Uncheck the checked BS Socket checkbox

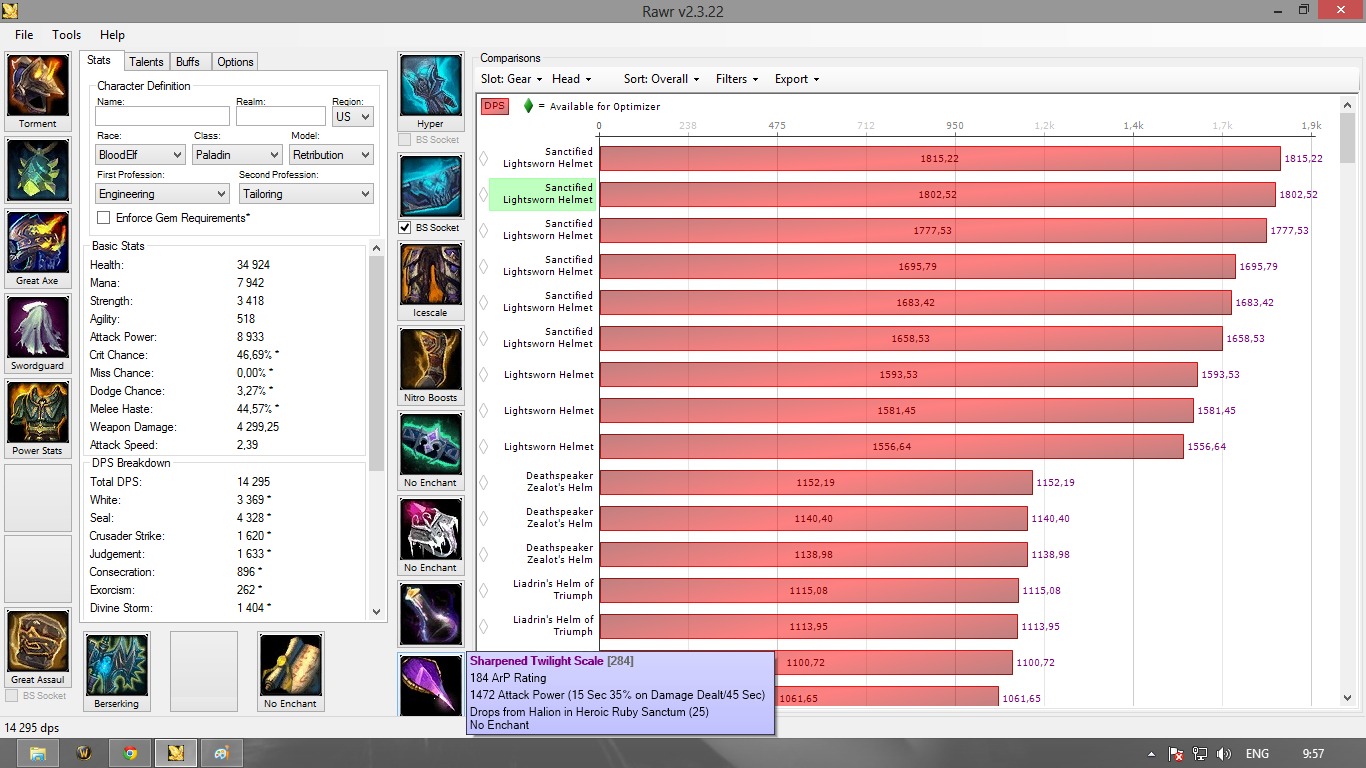click(405, 227)
